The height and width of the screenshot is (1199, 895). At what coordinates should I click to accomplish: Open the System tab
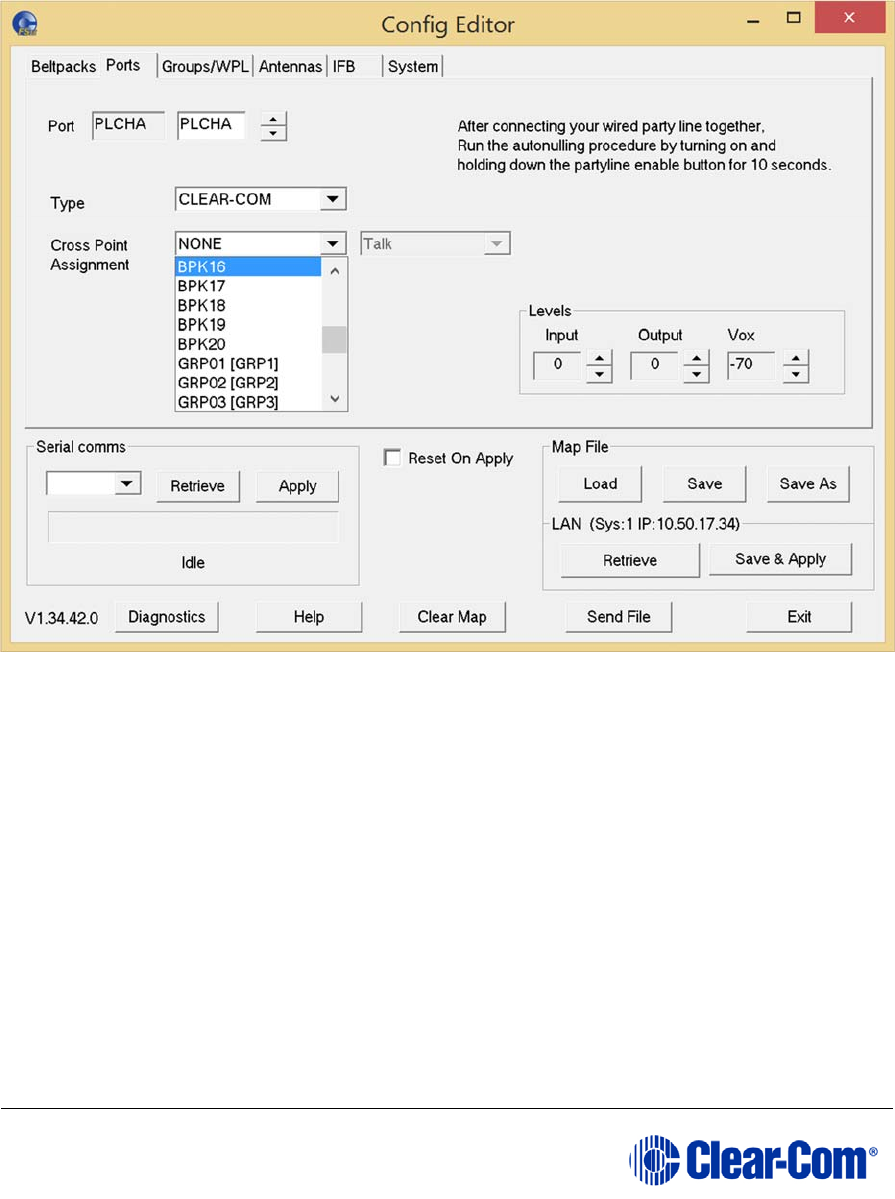tap(413, 67)
